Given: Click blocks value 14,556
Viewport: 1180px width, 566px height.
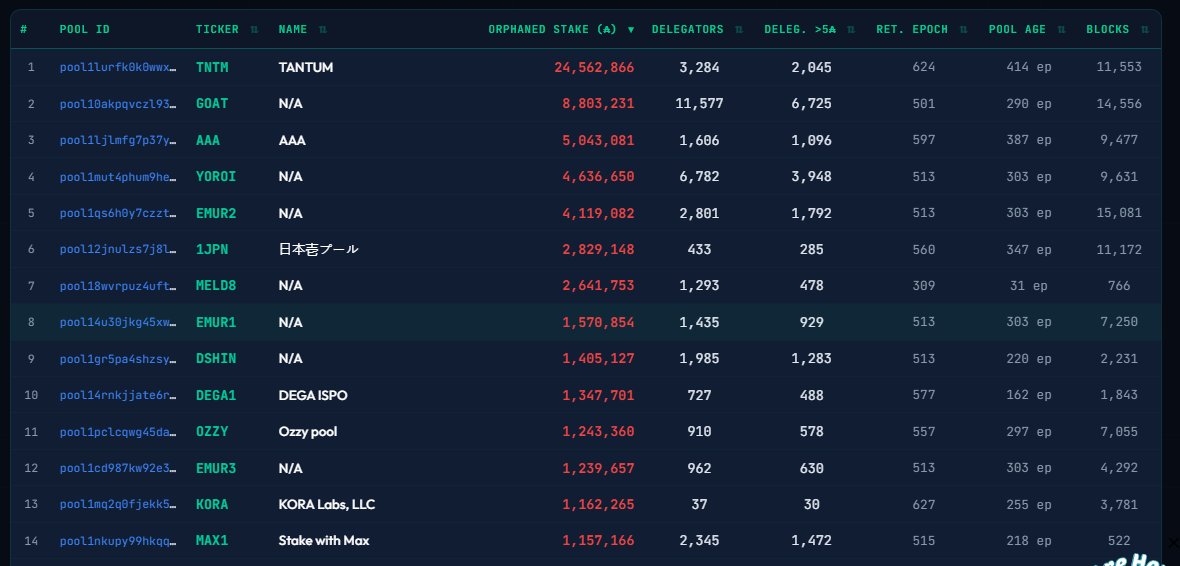Looking at the screenshot, I should [1119, 104].
